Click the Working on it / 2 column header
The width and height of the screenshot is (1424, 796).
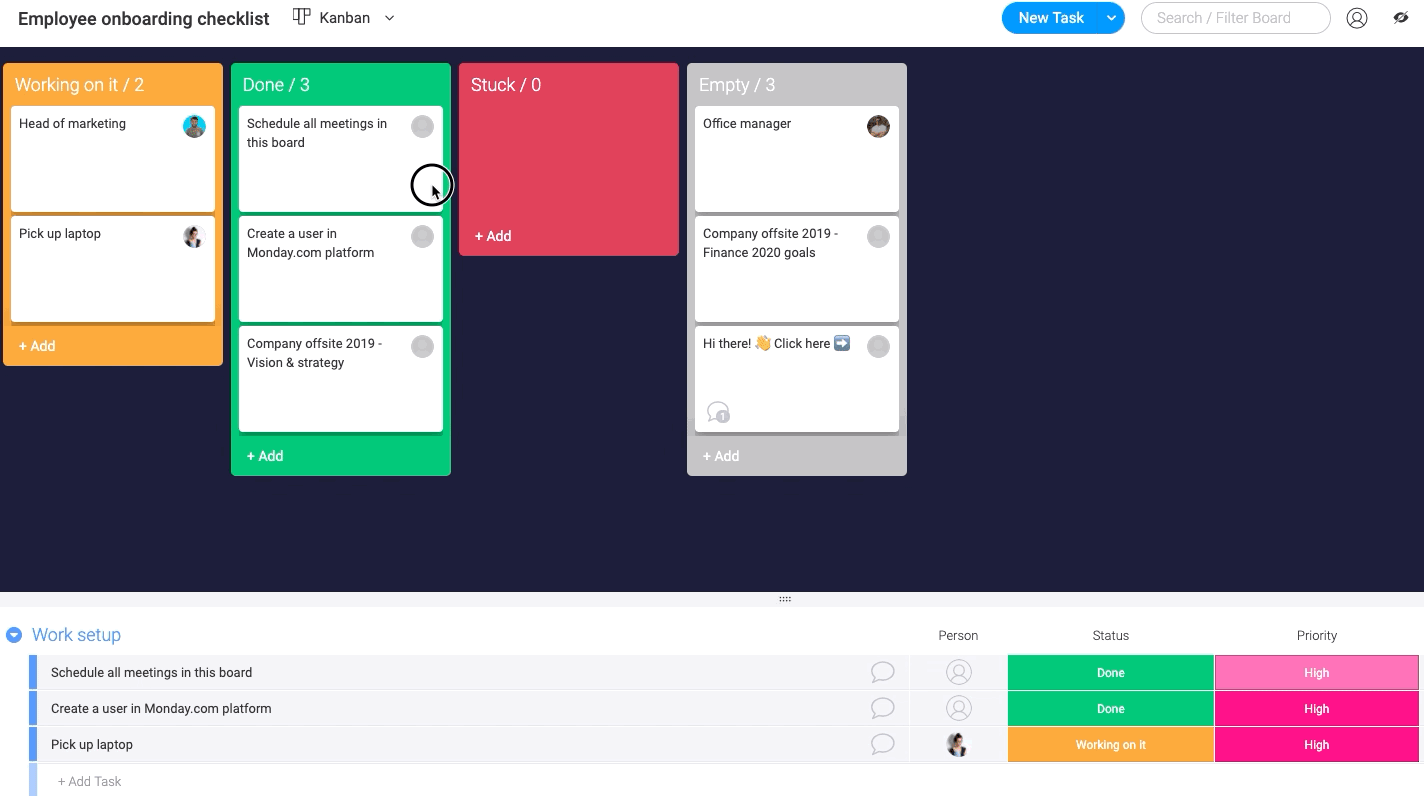[x=79, y=85]
